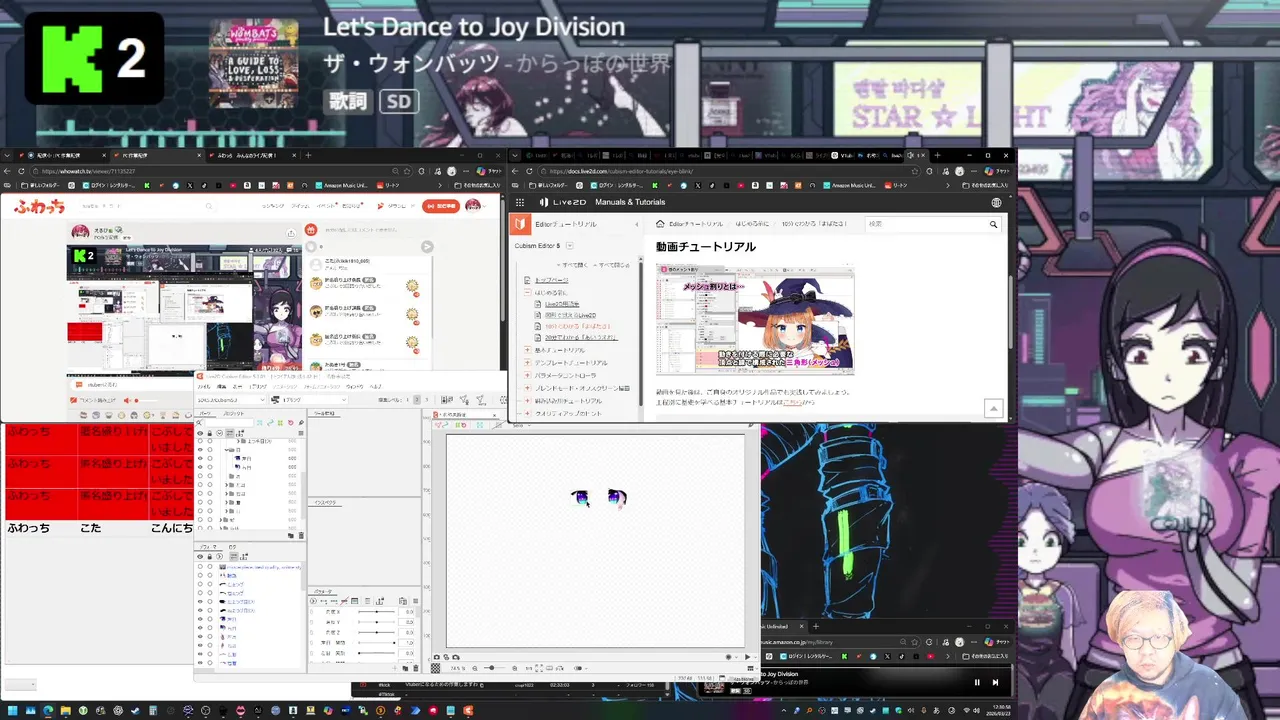The height and width of the screenshot is (720, 1280).
Task: Click the search field in Cubism parts panel
Action: tap(229, 422)
